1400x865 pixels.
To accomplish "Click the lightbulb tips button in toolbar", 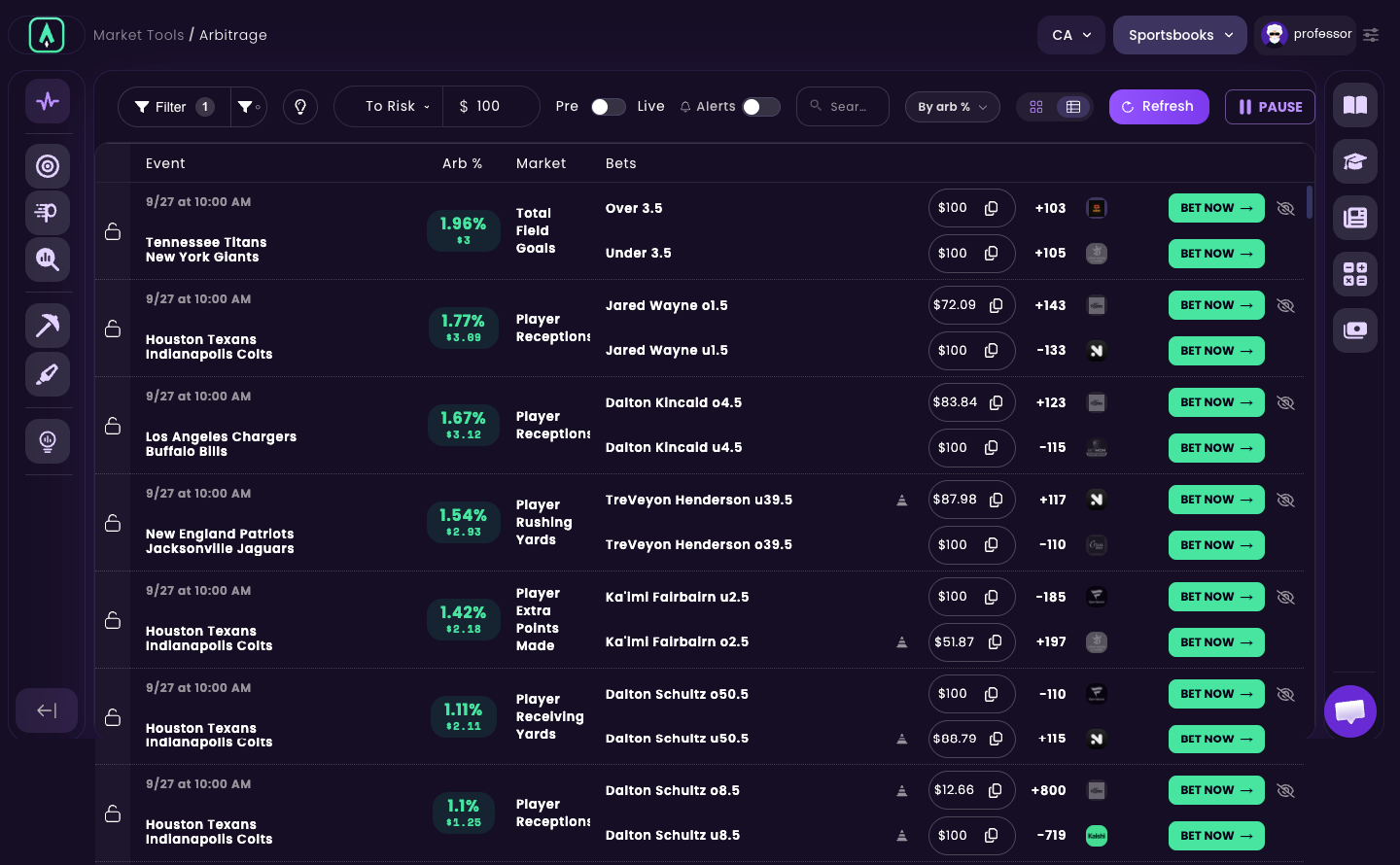I will (300, 107).
